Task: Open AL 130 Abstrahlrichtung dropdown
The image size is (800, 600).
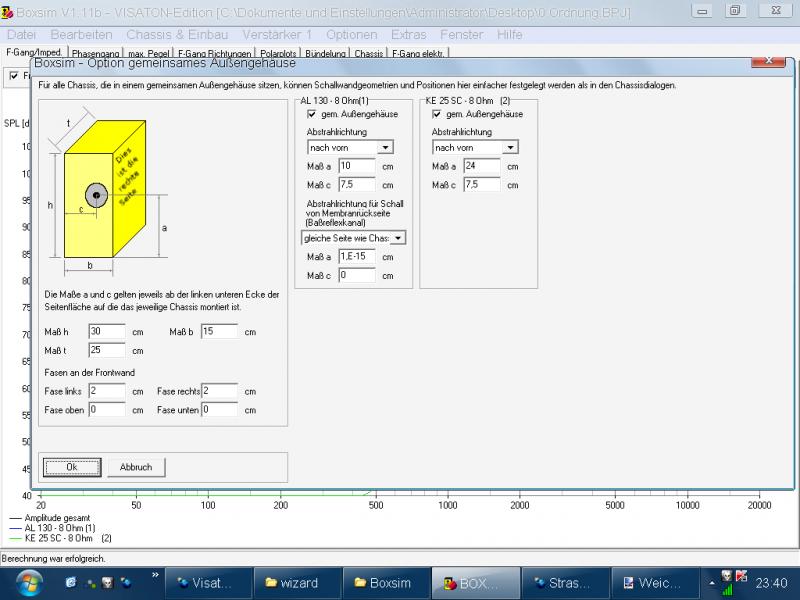Action: [x=386, y=147]
